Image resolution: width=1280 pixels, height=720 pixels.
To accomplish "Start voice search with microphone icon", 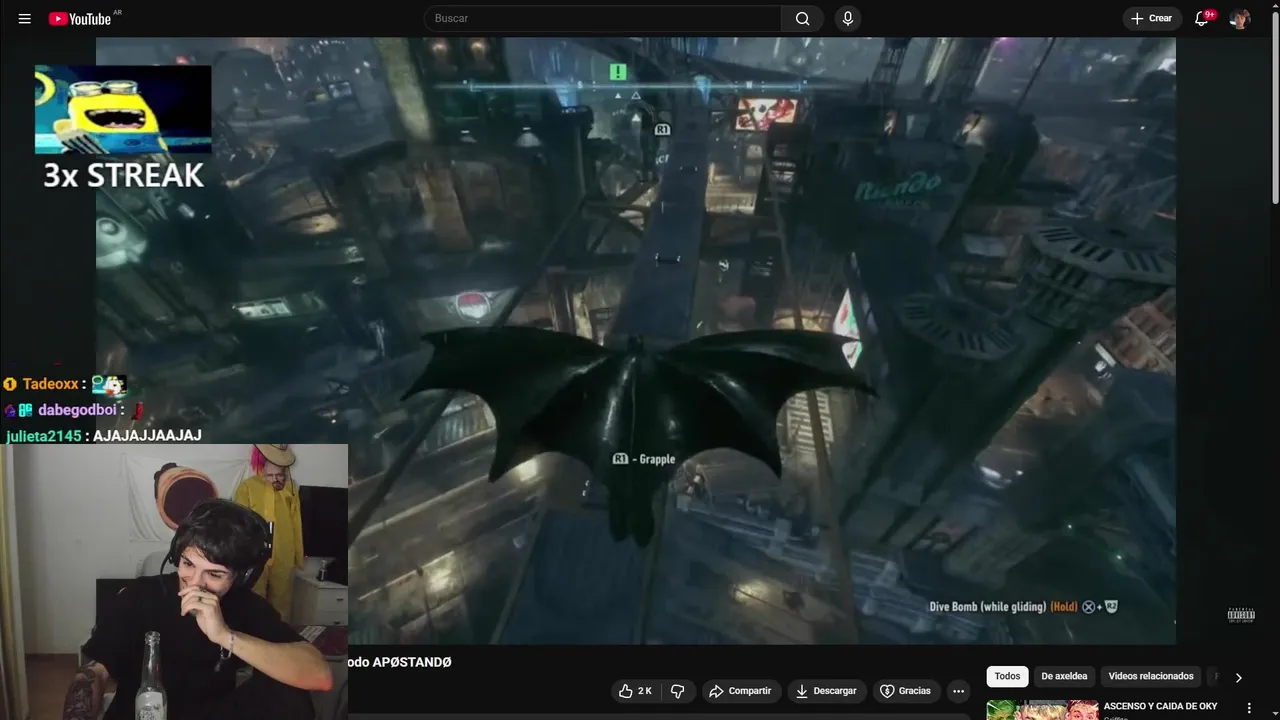I will 848,18.
